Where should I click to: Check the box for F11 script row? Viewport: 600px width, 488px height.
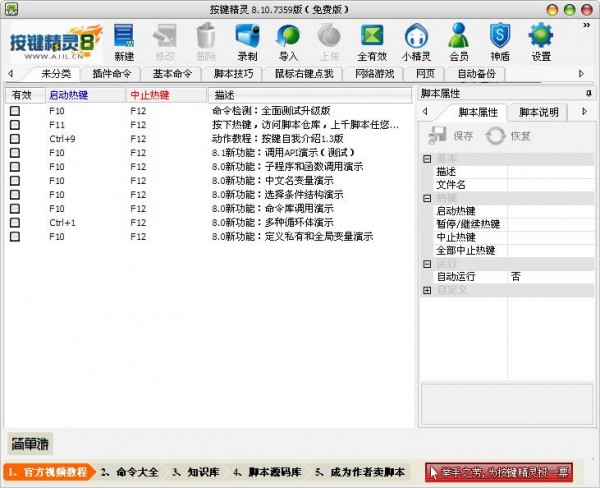point(15,125)
